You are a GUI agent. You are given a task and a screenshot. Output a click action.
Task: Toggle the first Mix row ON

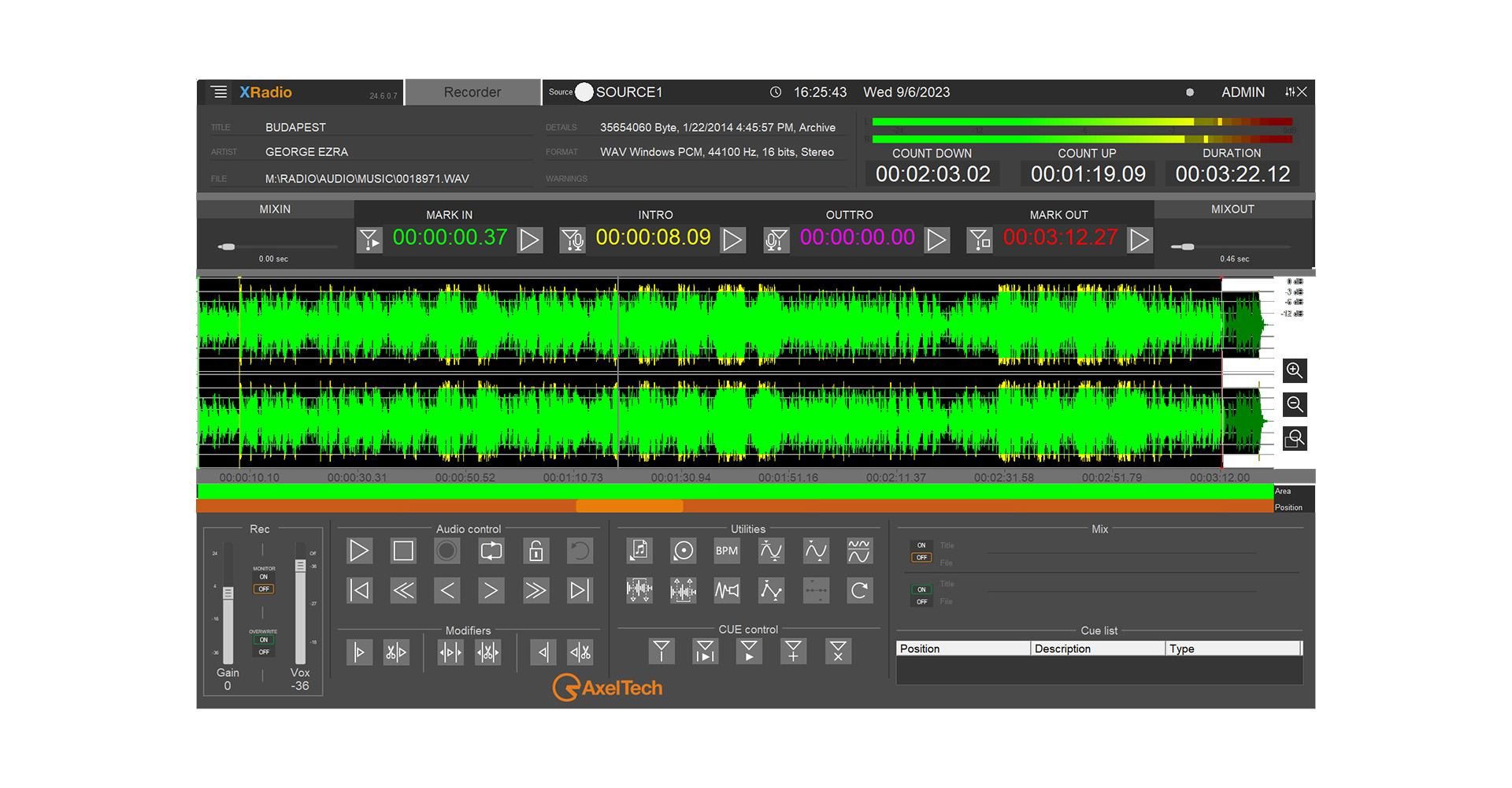point(921,545)
